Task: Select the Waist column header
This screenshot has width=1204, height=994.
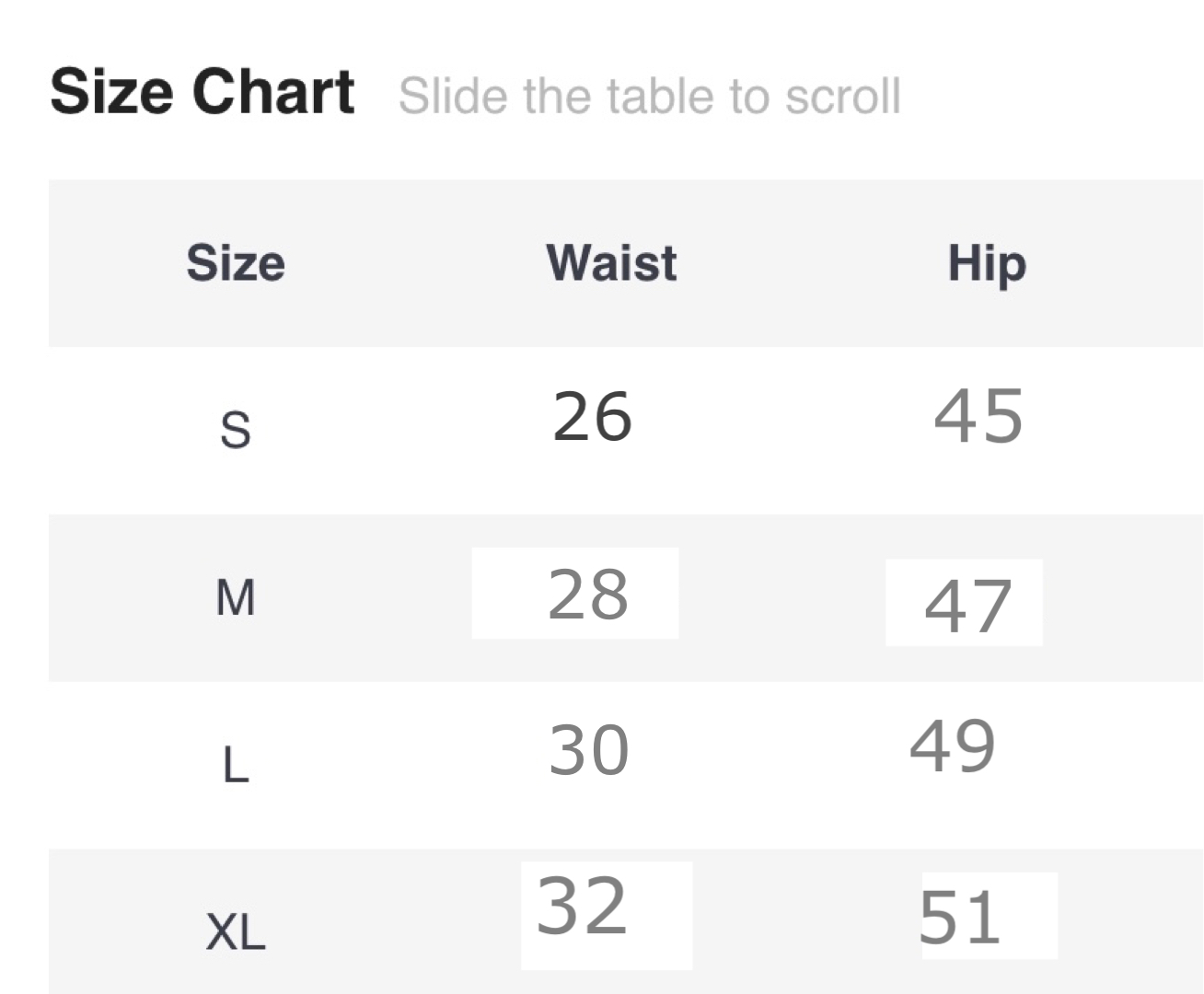Action: click(611, 263)
